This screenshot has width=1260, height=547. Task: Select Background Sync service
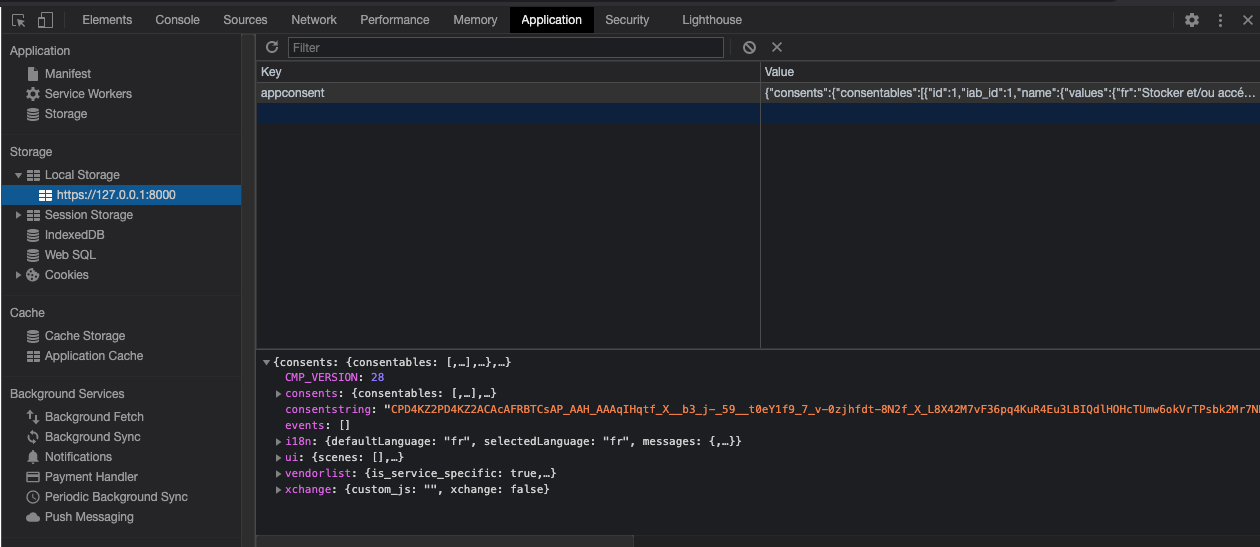tap(92, 437)
